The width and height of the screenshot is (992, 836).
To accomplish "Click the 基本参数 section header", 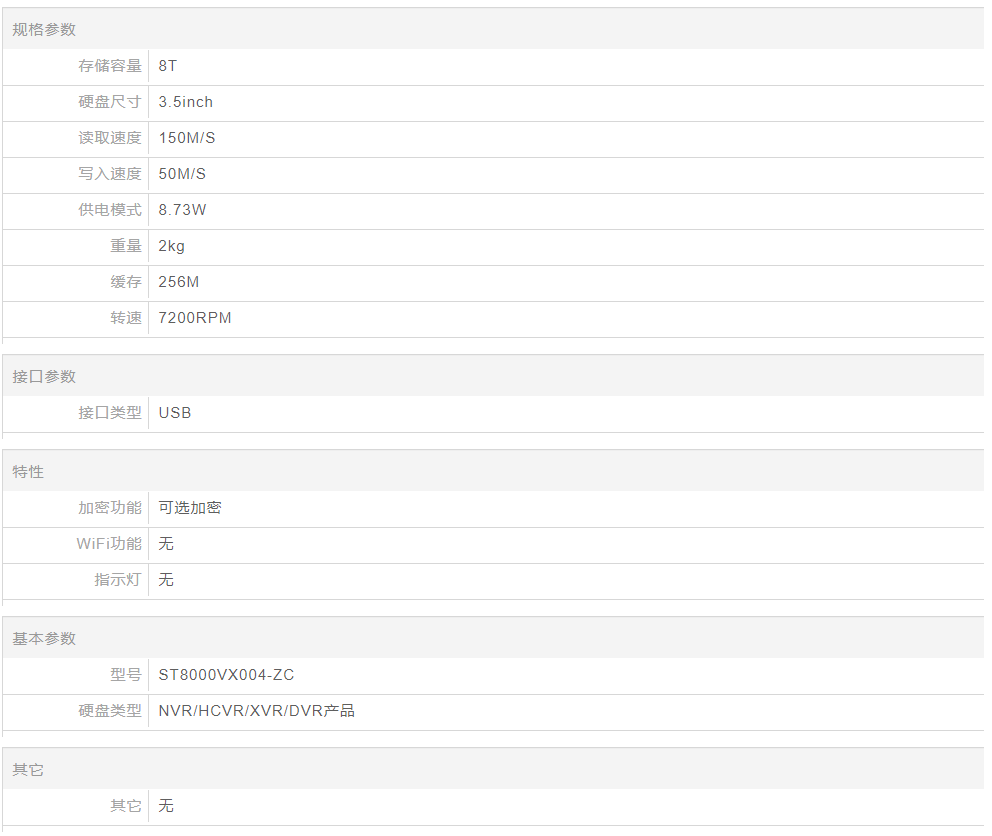I will pyautogui.click(x=44, y=639).
